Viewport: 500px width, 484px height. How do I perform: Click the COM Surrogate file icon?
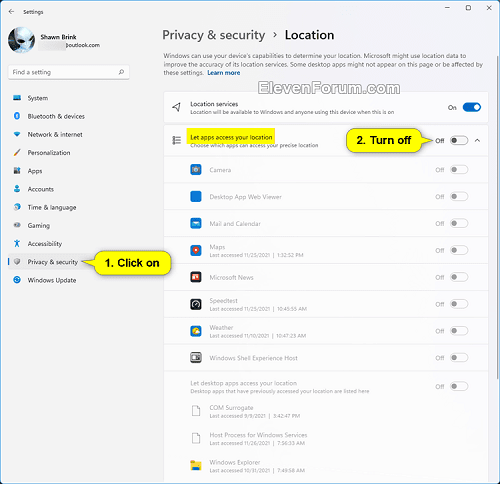point(196,411)
